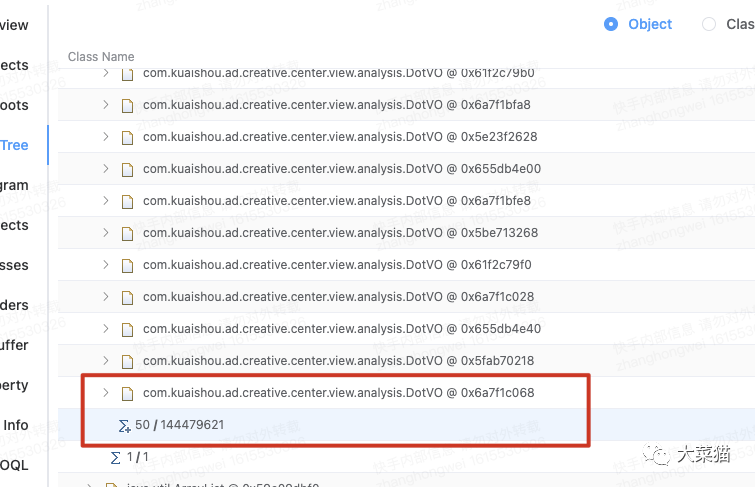Click the Class Name column header
The height and width of the screenshot is (487, 755).
[101, 57]
